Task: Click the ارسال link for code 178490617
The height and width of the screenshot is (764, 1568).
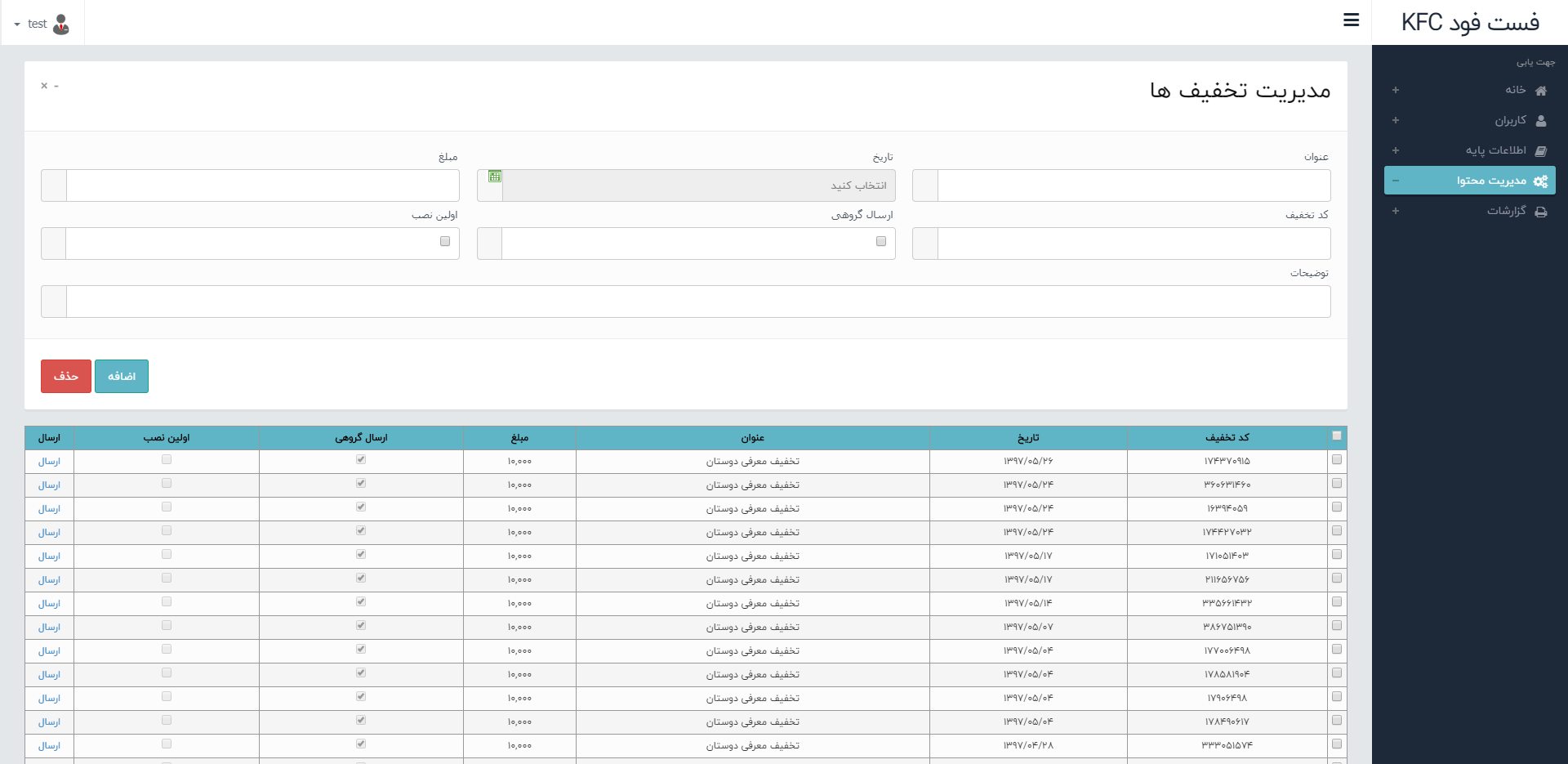Action: tap(49, 722)
